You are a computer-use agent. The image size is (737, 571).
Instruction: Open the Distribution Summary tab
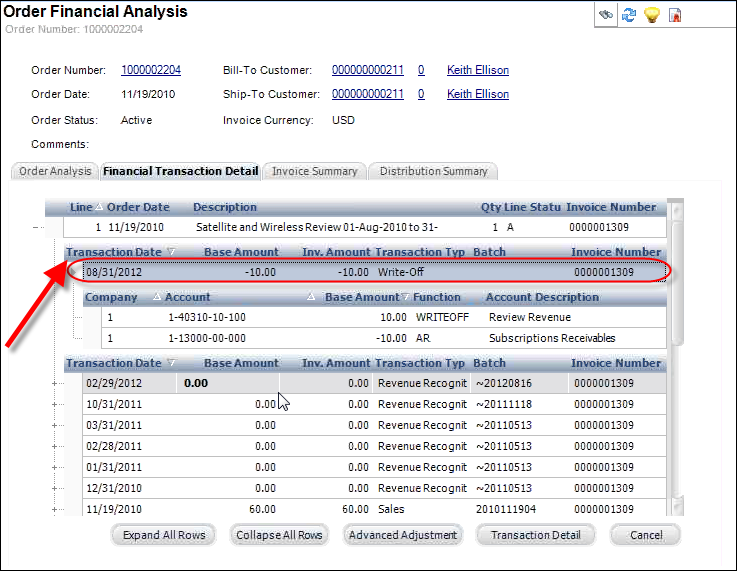click(x=433, y=171)
